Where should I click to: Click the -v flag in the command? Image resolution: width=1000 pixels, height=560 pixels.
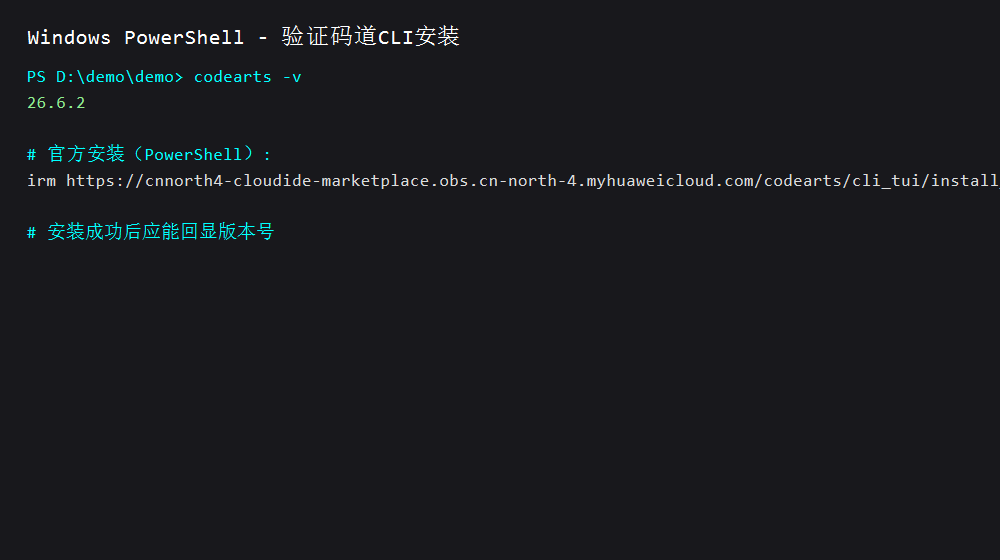point(291,77)
